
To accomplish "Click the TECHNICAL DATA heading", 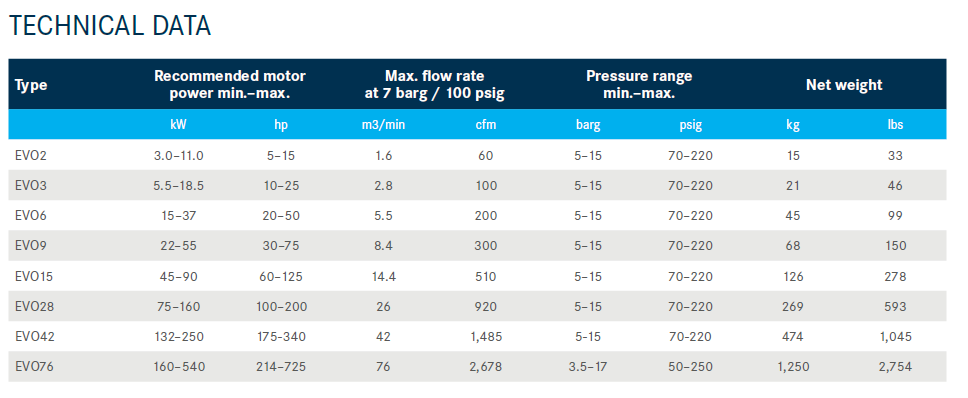I will [x=110, y=26].
